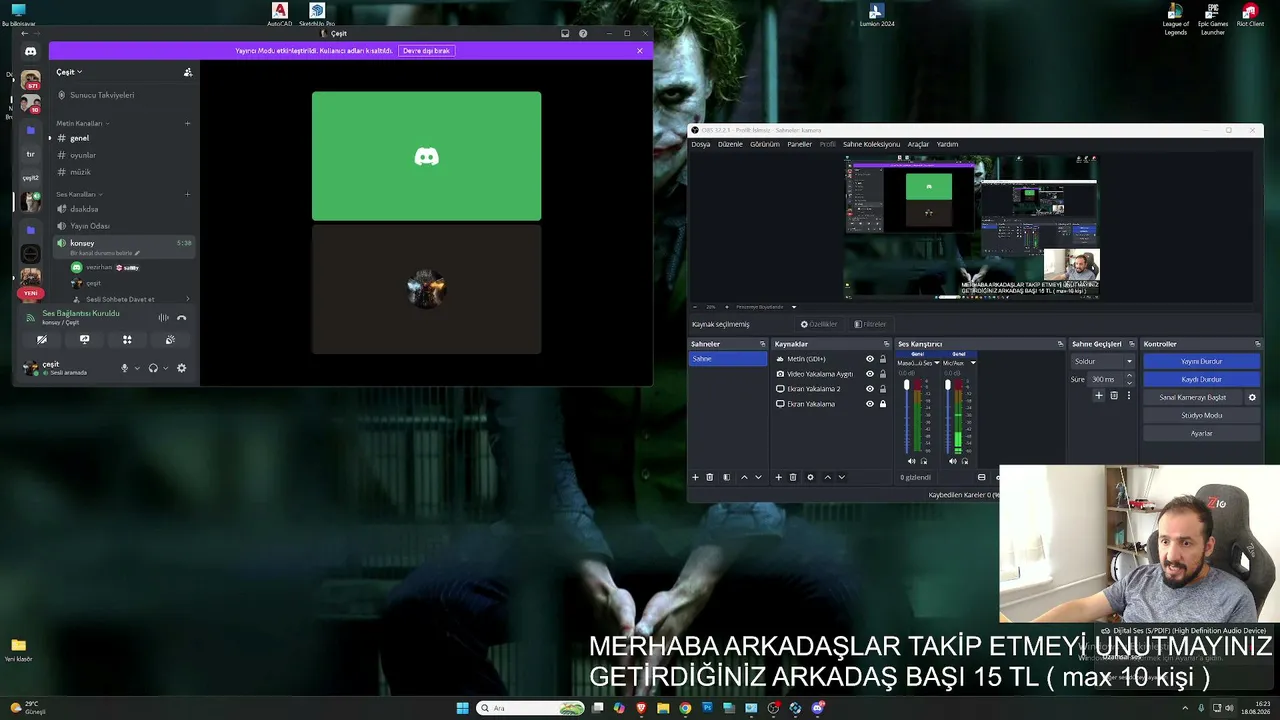The height and width of the screenshot is (720, 1280).
Task: Open the Paneller menu in OBS
Action: 799,144
